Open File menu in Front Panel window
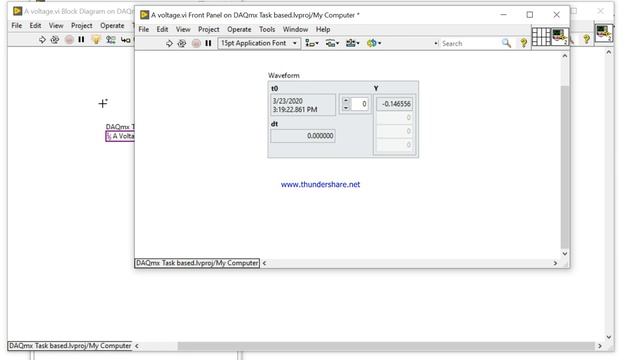This screenshot has width=640, height=360. (x=144, y=29)
